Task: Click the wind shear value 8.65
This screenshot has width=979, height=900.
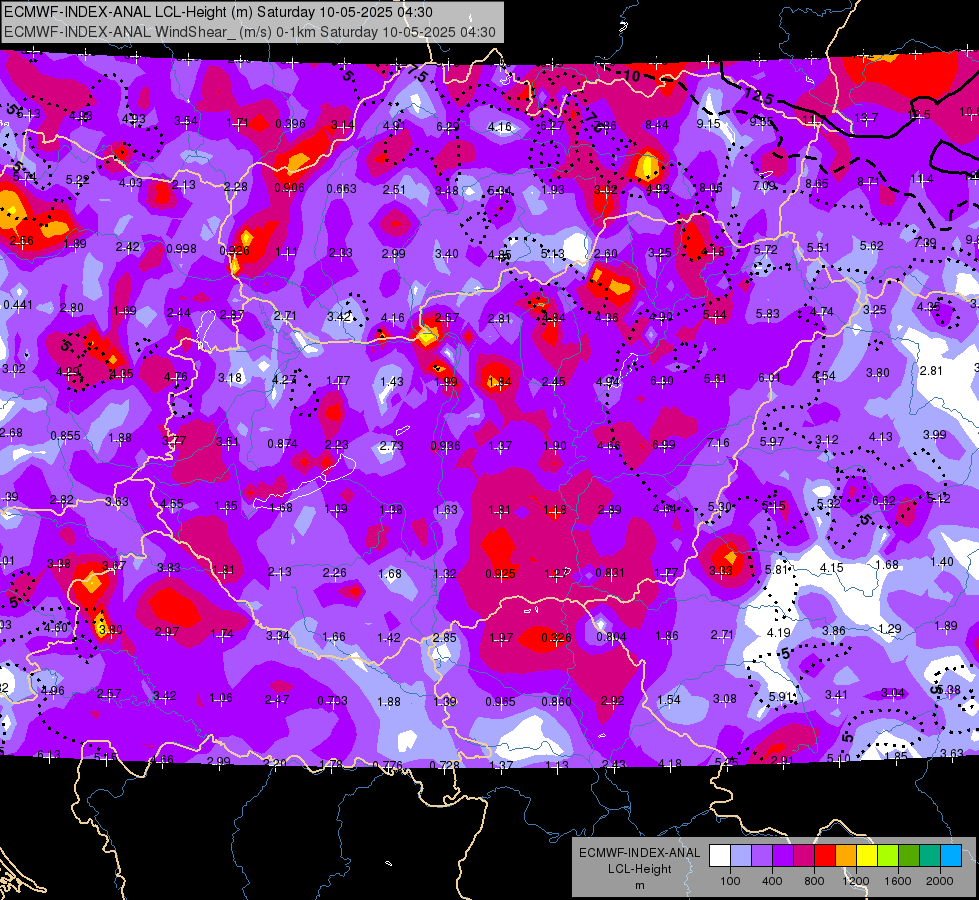Action: coord(817,184)
